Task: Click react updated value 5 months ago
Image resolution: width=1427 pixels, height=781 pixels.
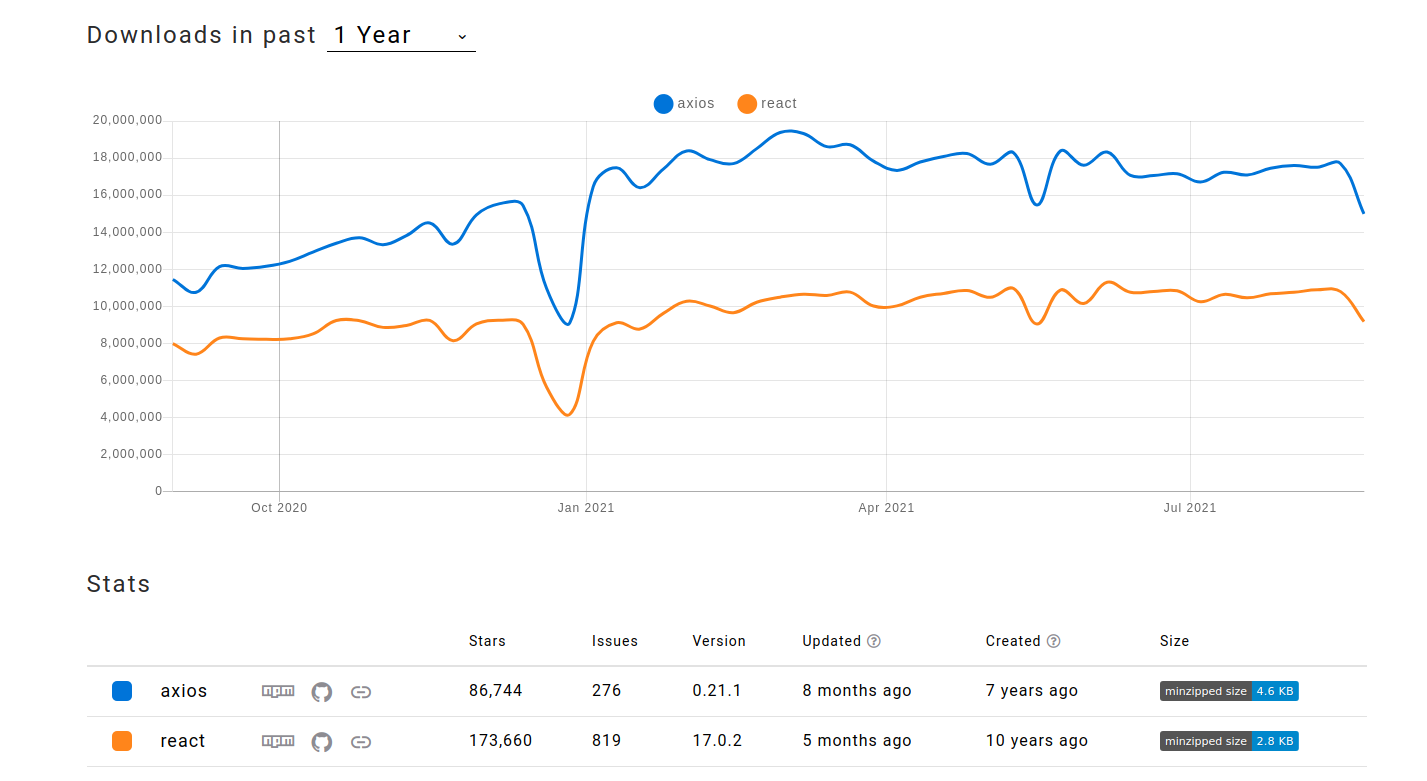Action: [857, 741]
